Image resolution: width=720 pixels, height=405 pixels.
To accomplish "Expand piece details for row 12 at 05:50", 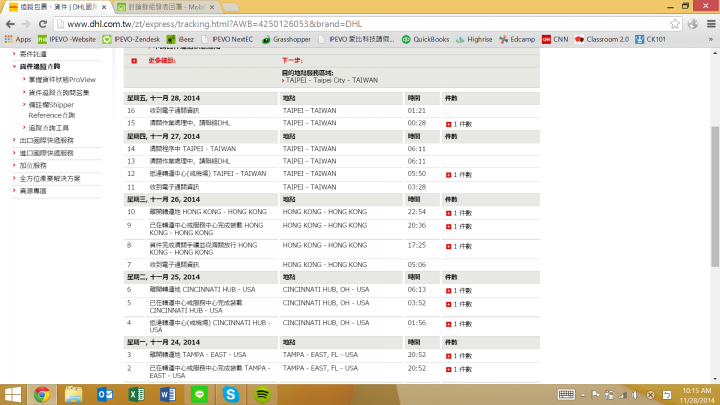I will coord(449,175).
